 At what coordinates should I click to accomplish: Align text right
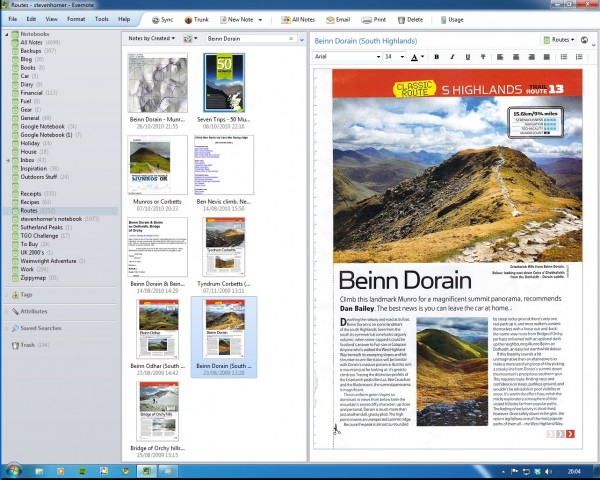click(x=531, y=57)
